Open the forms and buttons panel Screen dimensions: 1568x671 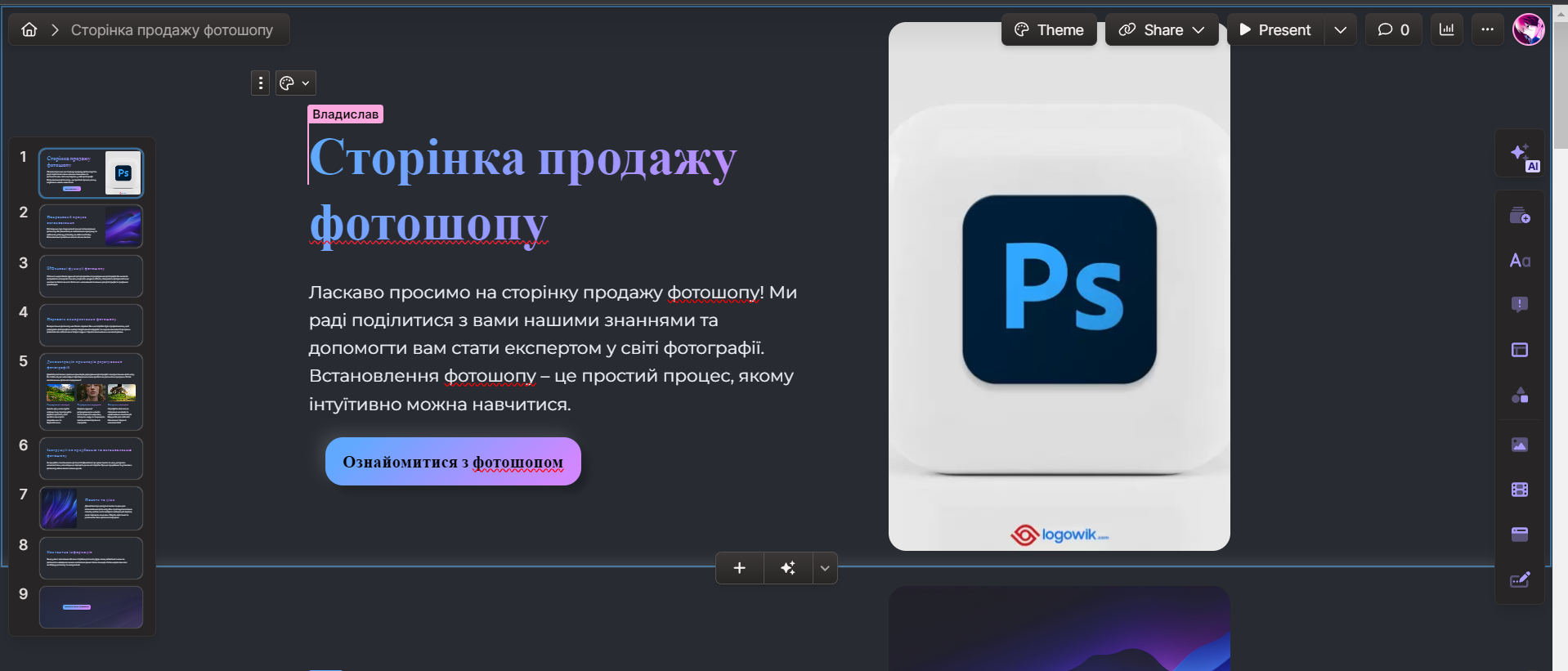point(1520,579)
